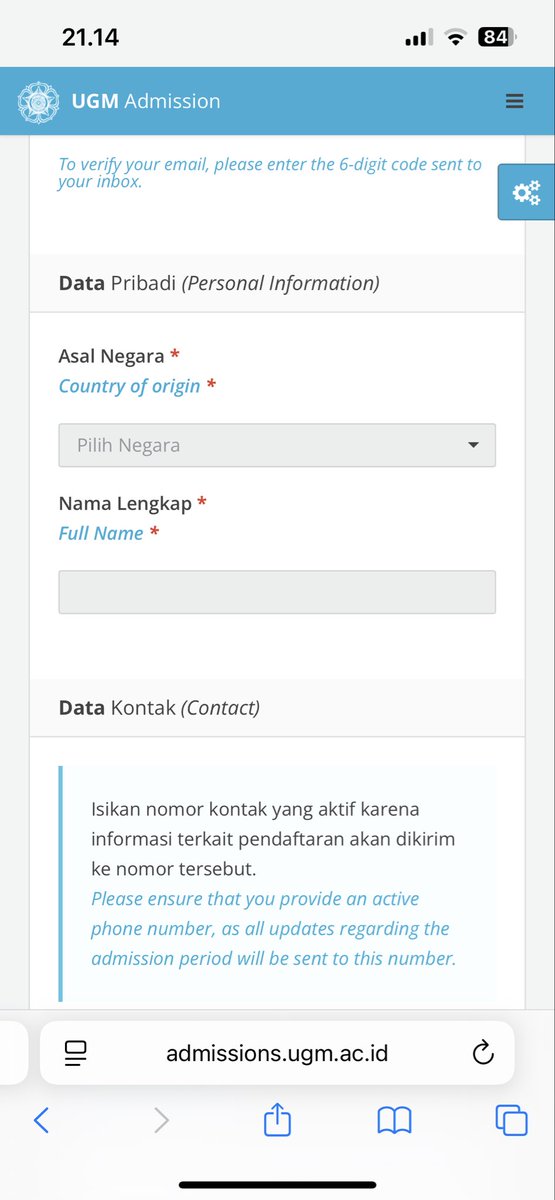
Task: Tap the admissions.ugm.ac.id address bar
Action: coord(277,1053)
